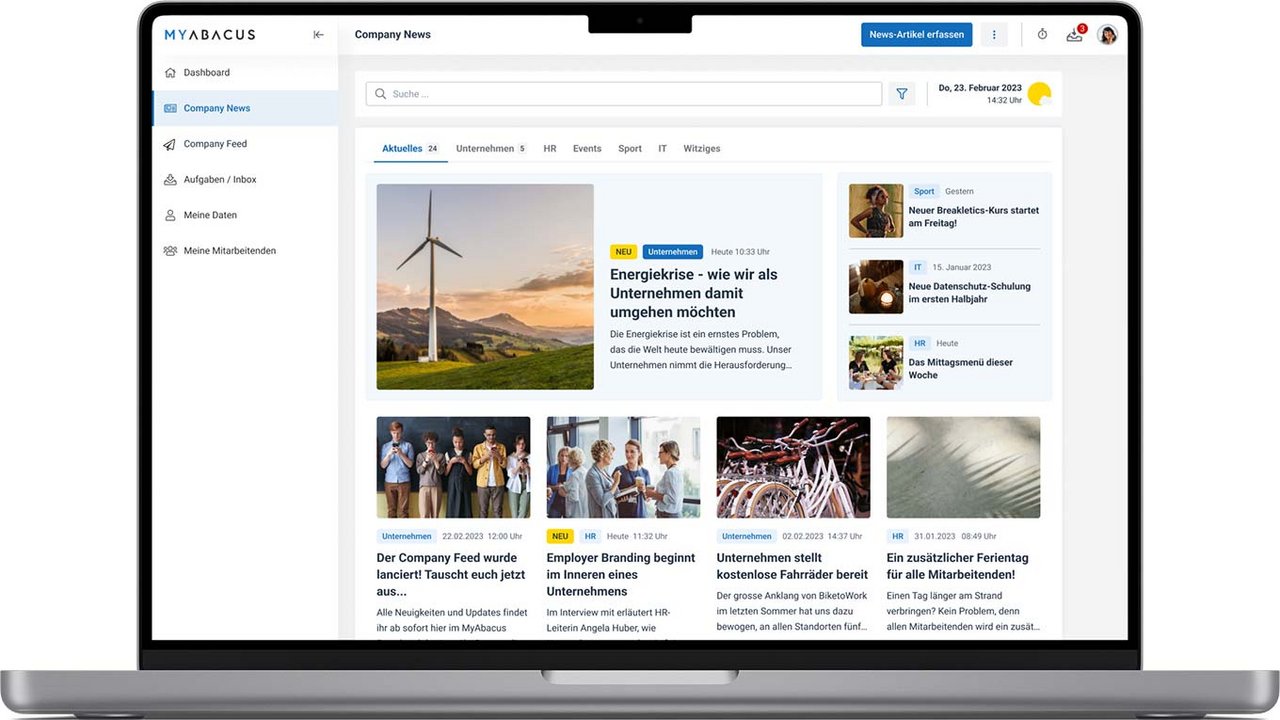Click the wind turbine article image
1280x720 pixels.
pyautogui.click(x=485, y=286)
